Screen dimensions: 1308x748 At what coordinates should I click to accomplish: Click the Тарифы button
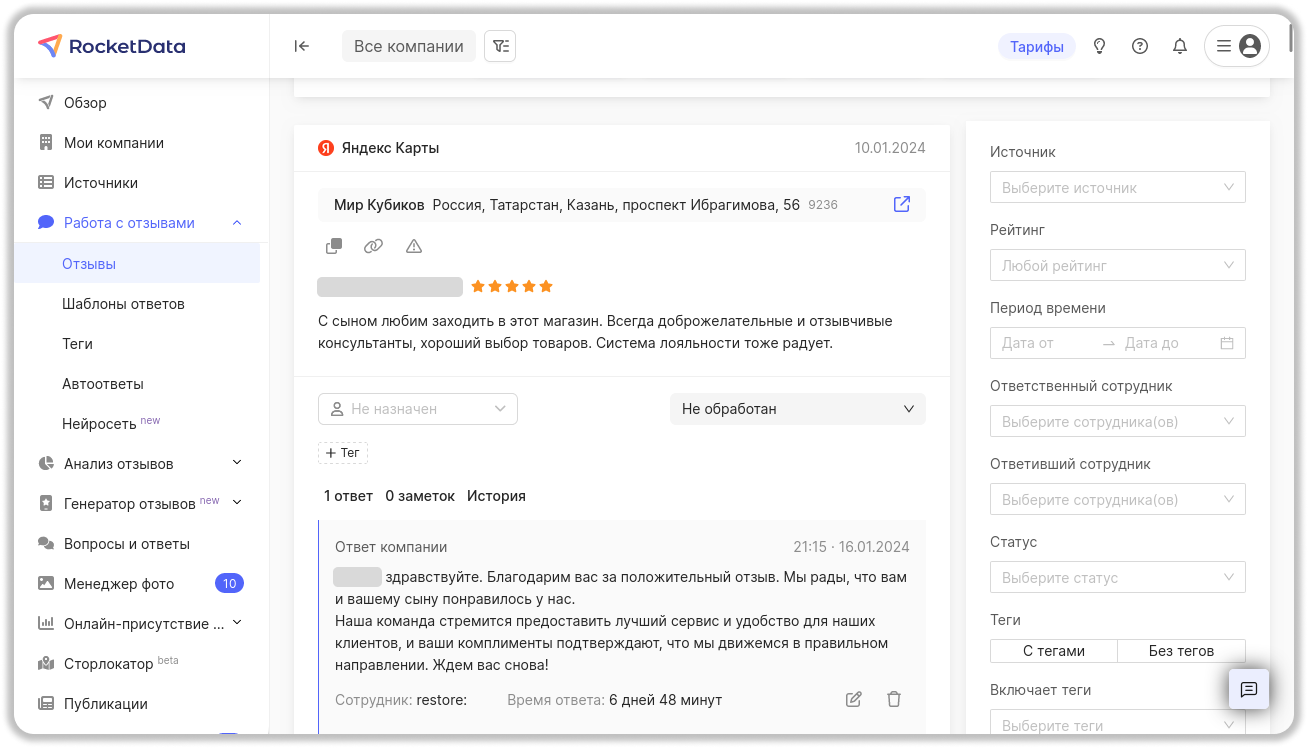[x=1037, y=46]
